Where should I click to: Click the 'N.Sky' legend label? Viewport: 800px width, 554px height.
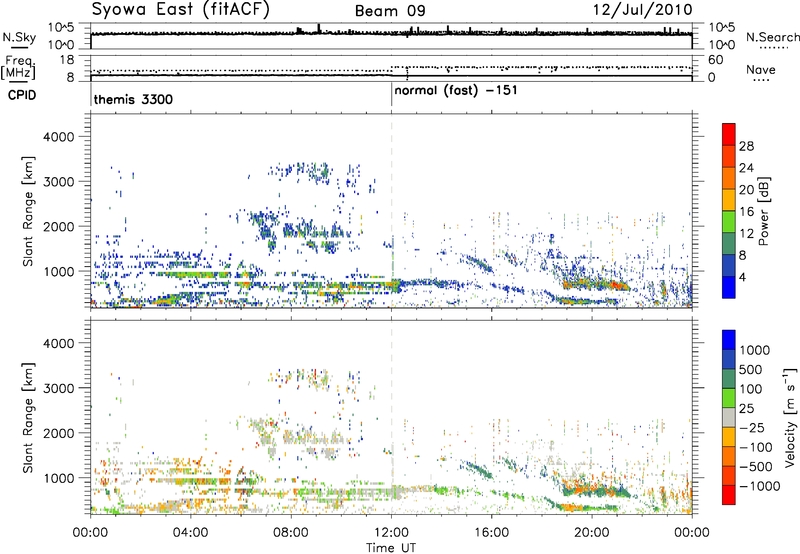(x=19, y=37)
